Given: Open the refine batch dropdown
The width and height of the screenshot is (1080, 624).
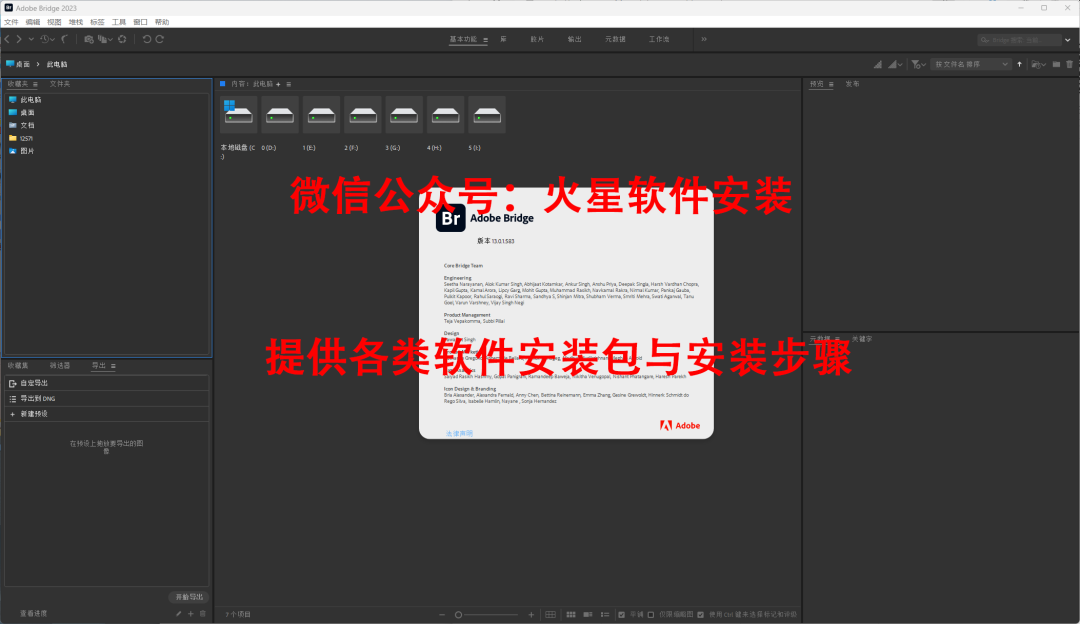Looking at the screenshot, I should tap(105, 39).
